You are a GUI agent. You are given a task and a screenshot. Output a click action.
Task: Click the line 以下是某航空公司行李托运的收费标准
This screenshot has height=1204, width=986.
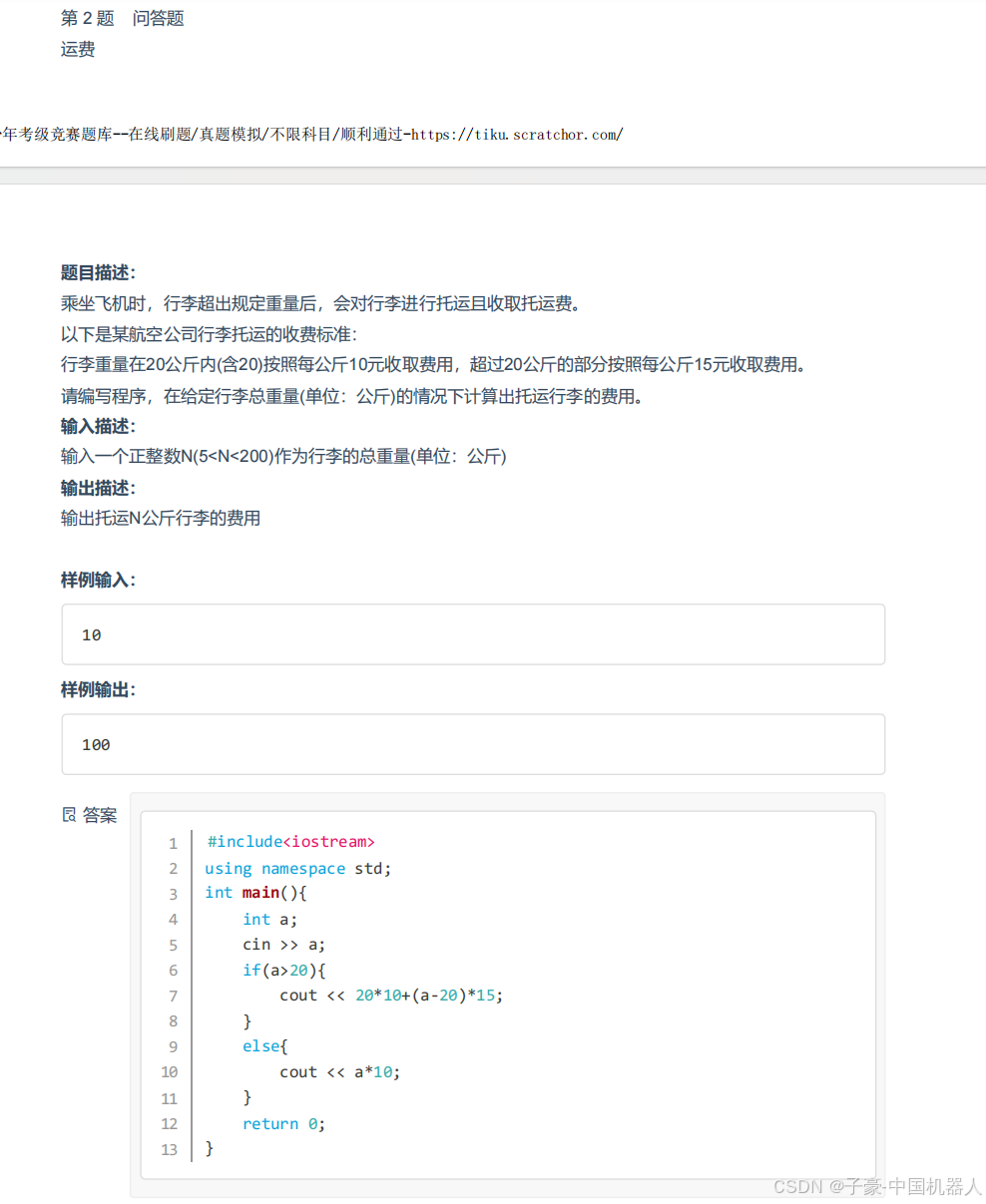209,334
